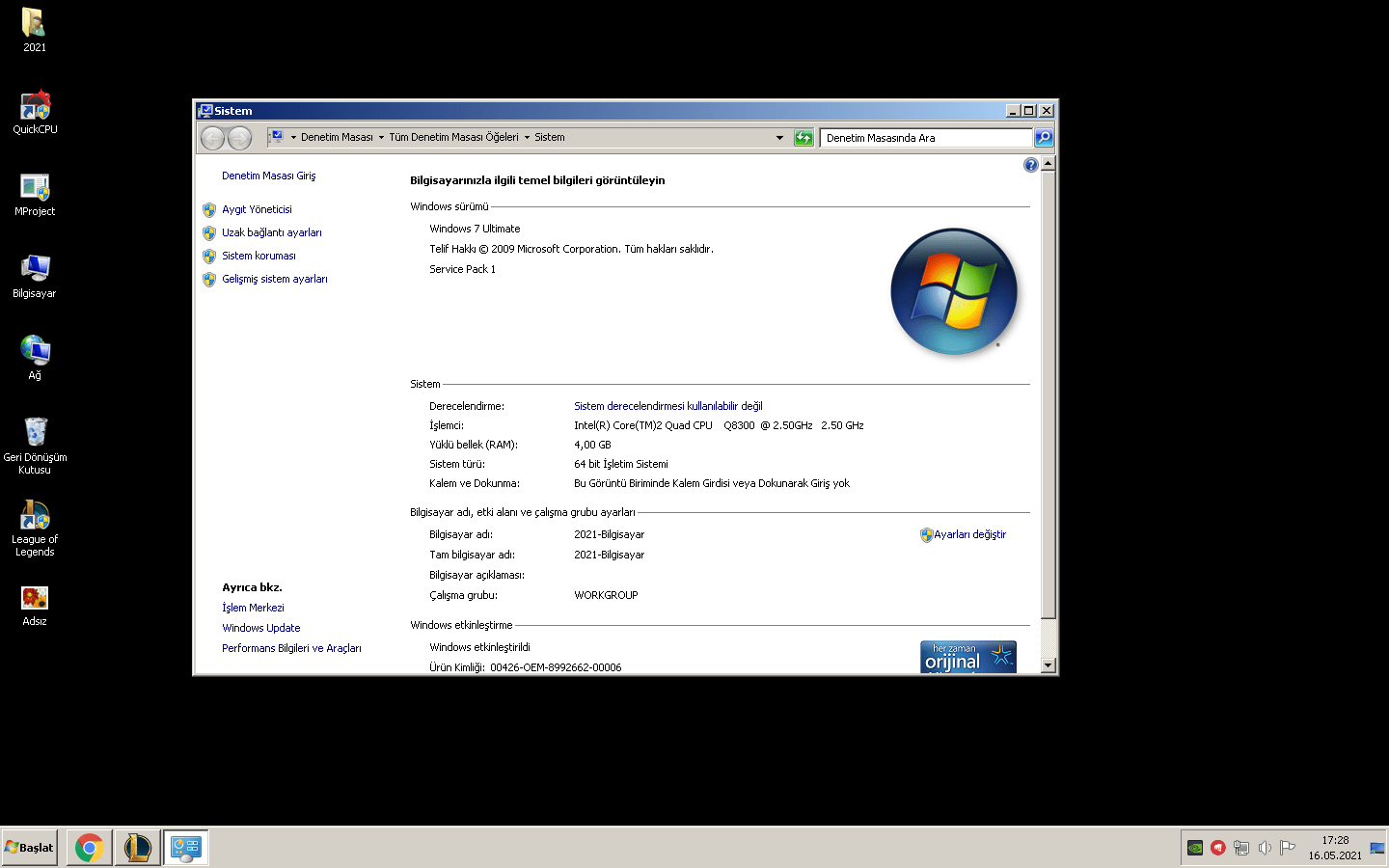
Task: Click the vertical scrollbar thumb
Action: tap(1049, 394)
